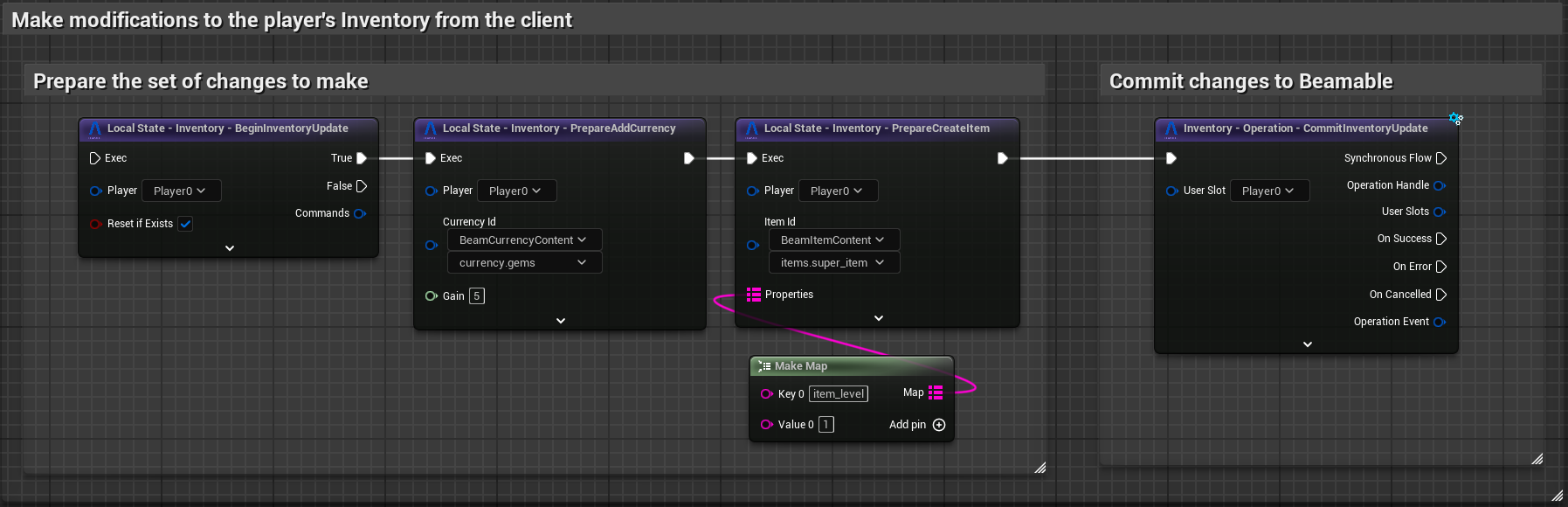Viewport: 1568px width, 507px height.
Task: Click the On Success exec pin
Action: [x=1441, y=239]
